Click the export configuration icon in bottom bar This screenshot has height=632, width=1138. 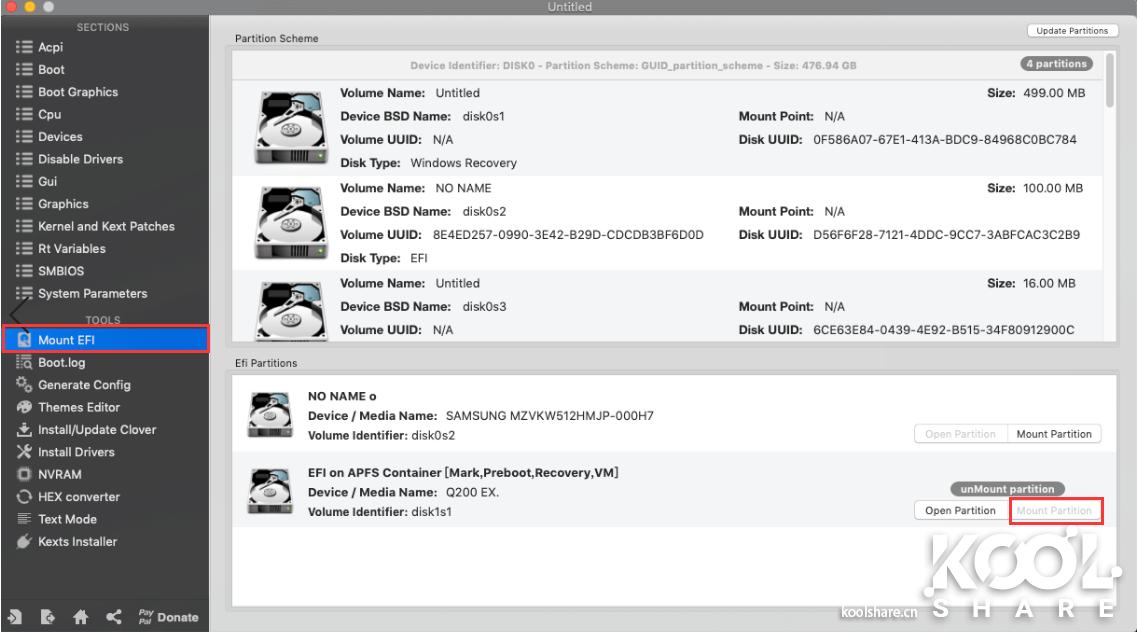(x=48, y=617)
